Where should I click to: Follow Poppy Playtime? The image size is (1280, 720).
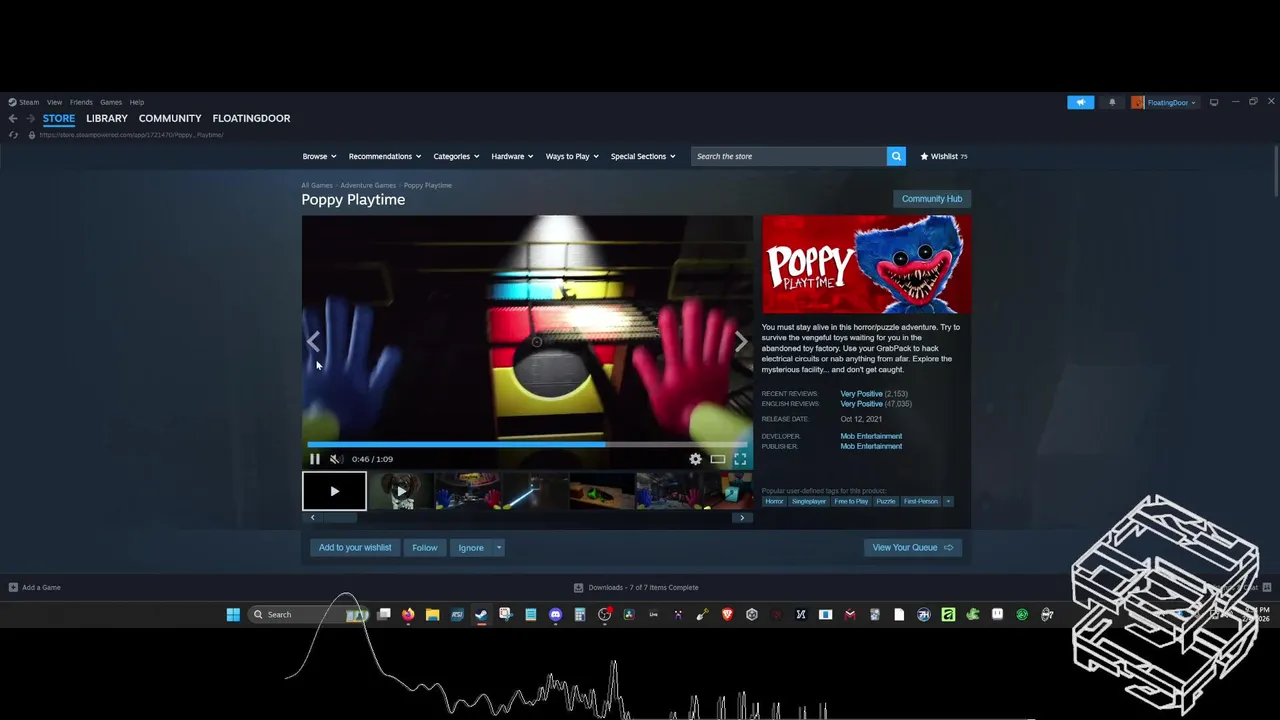(x=425, y=547)
